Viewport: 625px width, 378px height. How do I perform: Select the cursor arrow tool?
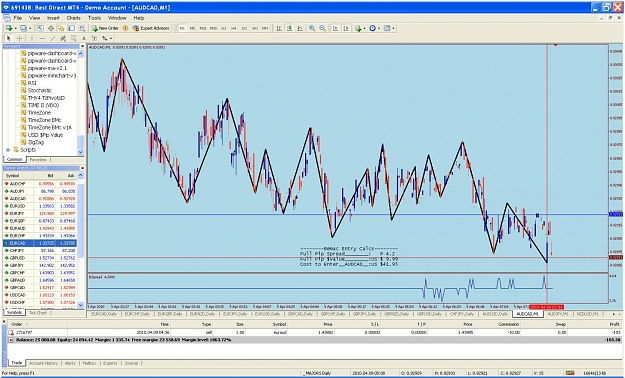click(9, 39)
